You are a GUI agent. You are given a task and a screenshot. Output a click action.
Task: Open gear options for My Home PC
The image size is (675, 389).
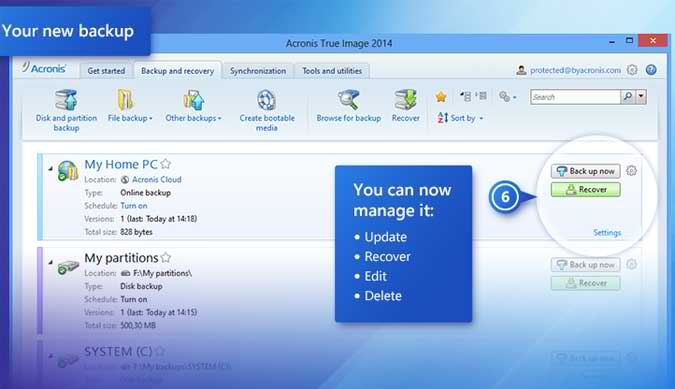[x=632, y=171]
